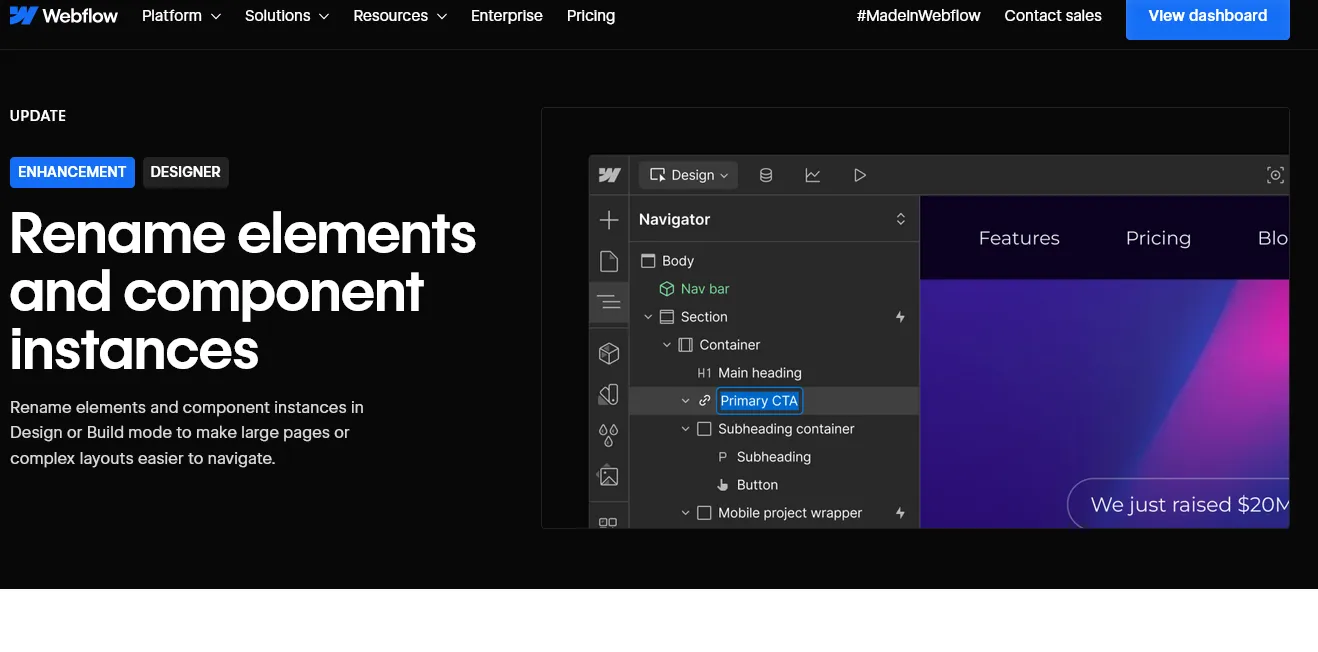Viewport: 1318px width, 652px height.
Task: Click the Section layout icon
Action: click(667, 317)
